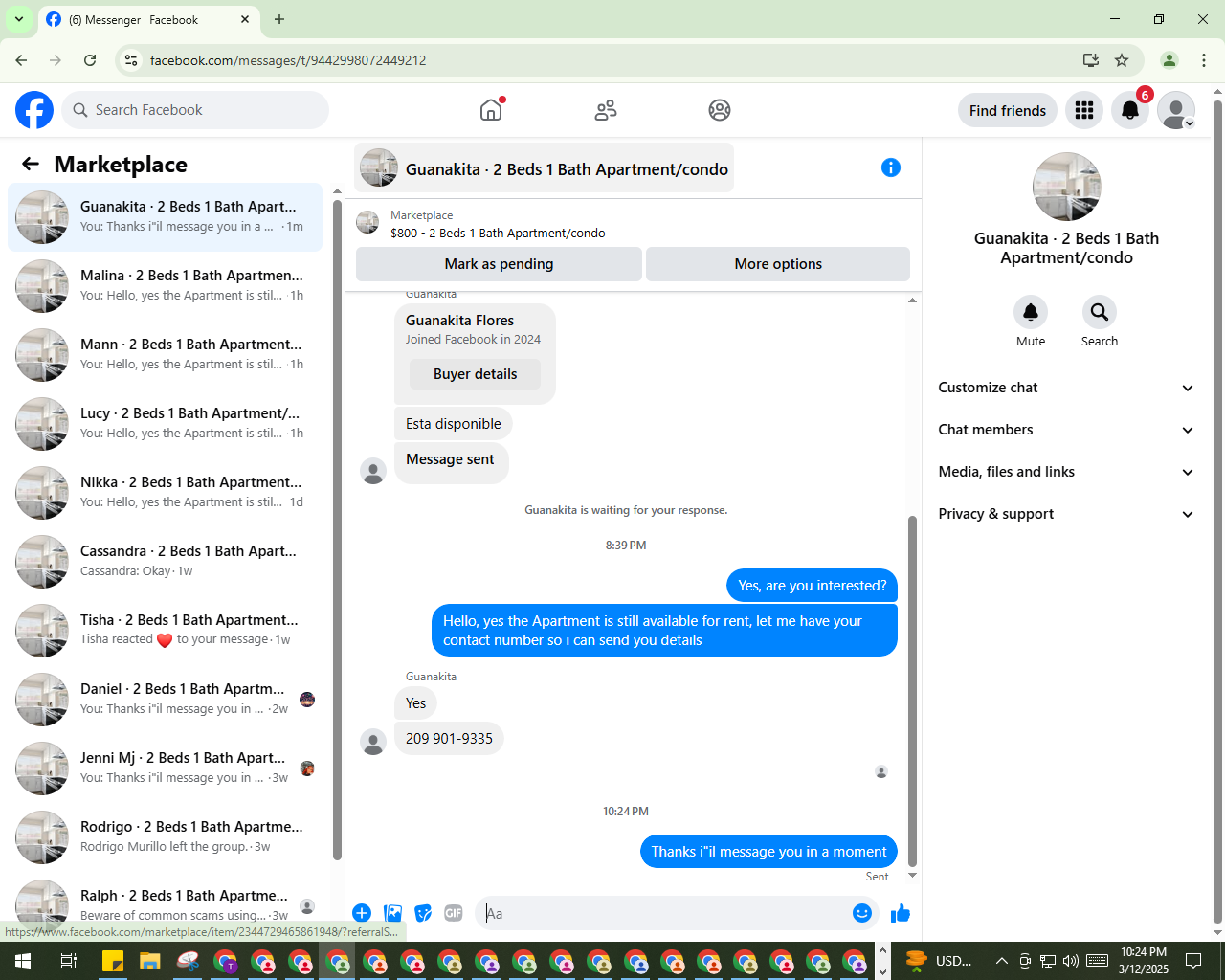Open a new browser tab
Screen dimensions: 1225x980
tap(279, 19)
